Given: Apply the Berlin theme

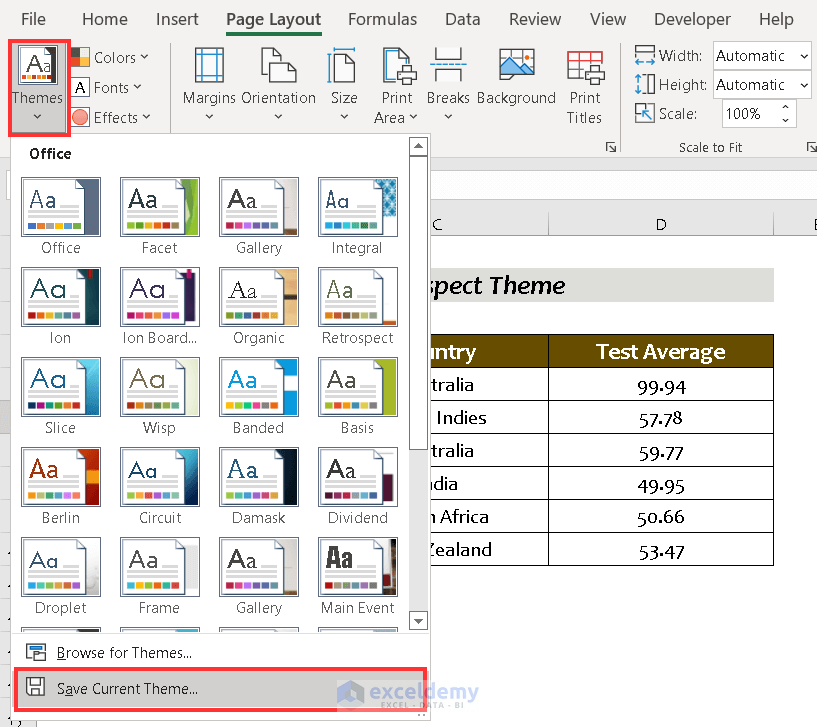Looking at the screenshot, I should pos(61,486).
